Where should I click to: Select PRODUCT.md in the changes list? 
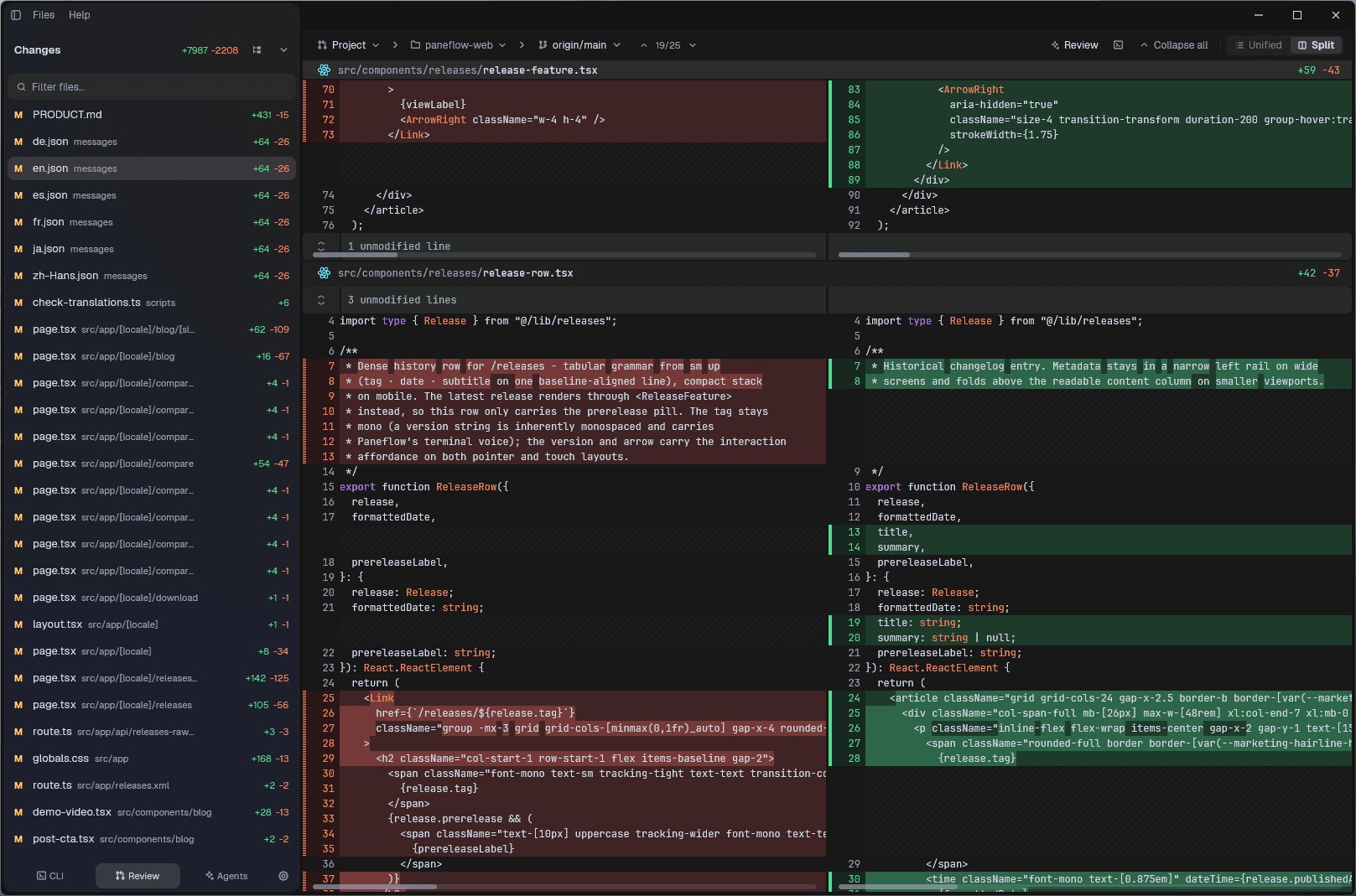tap(151, 115)
